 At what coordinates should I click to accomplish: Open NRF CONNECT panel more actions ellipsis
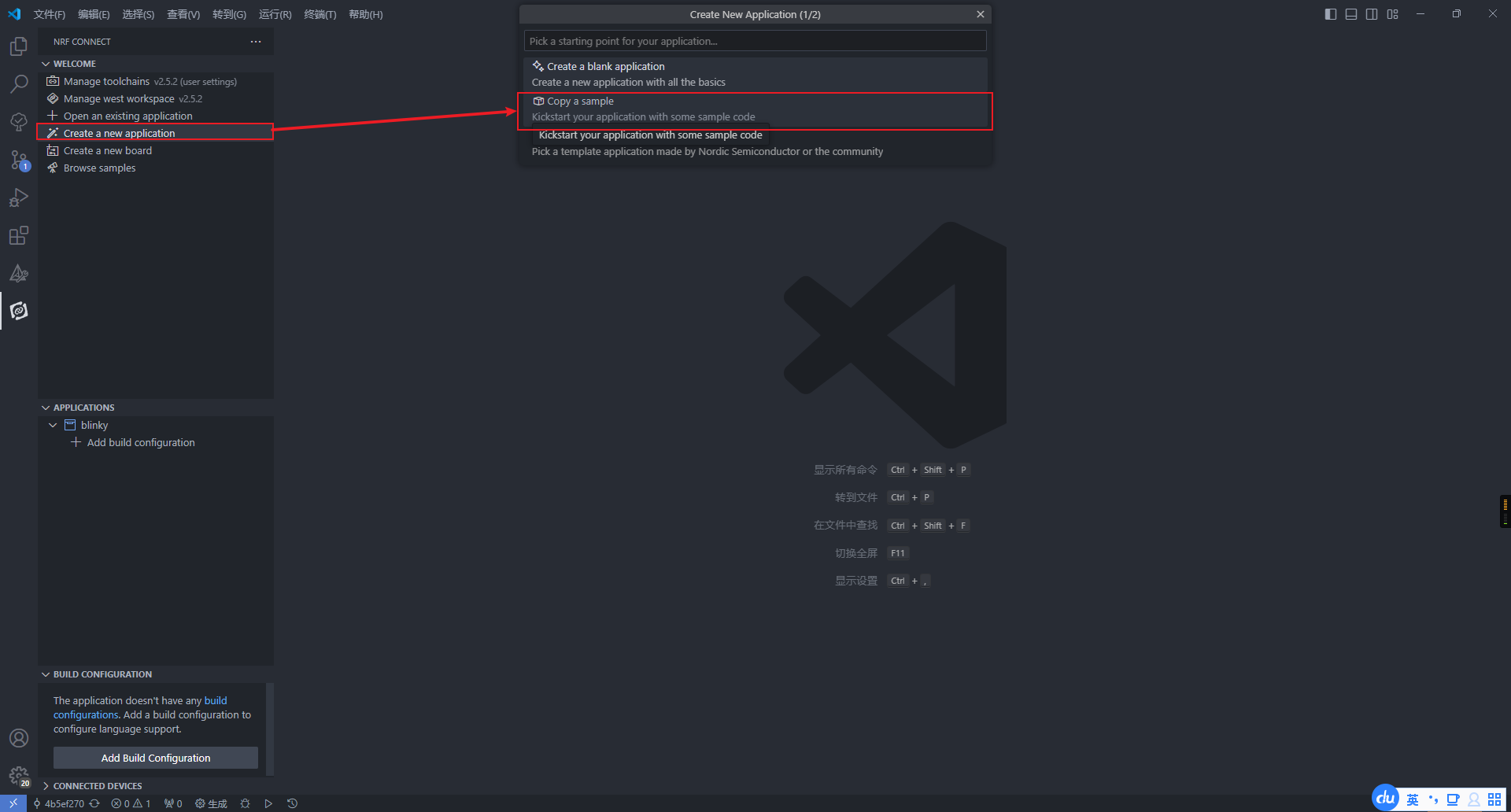click(256, 42)
